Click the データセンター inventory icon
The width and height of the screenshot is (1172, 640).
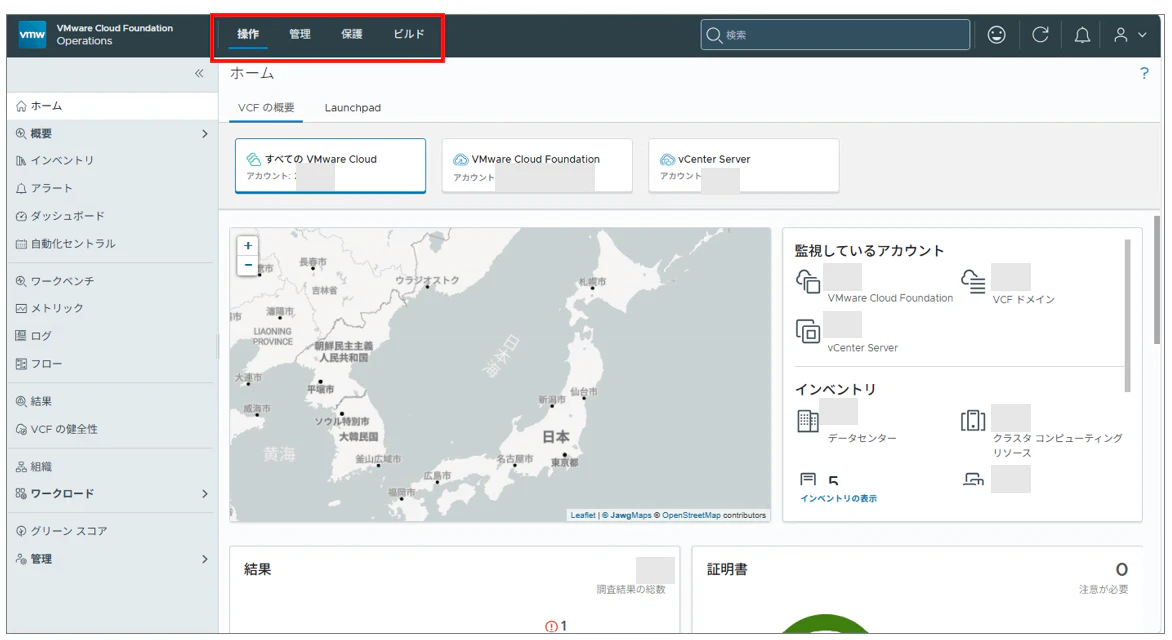click(x=808, y=421)
